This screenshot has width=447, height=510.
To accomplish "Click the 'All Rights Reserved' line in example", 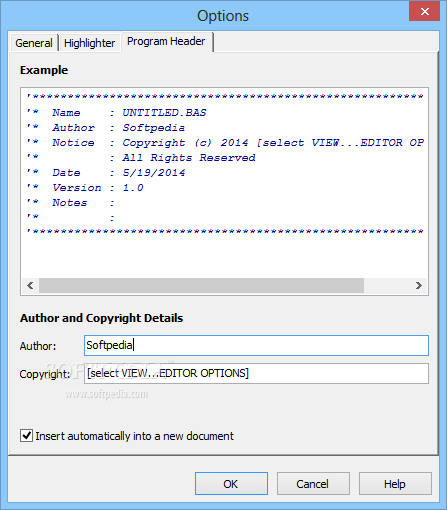I will coord(189,158).
